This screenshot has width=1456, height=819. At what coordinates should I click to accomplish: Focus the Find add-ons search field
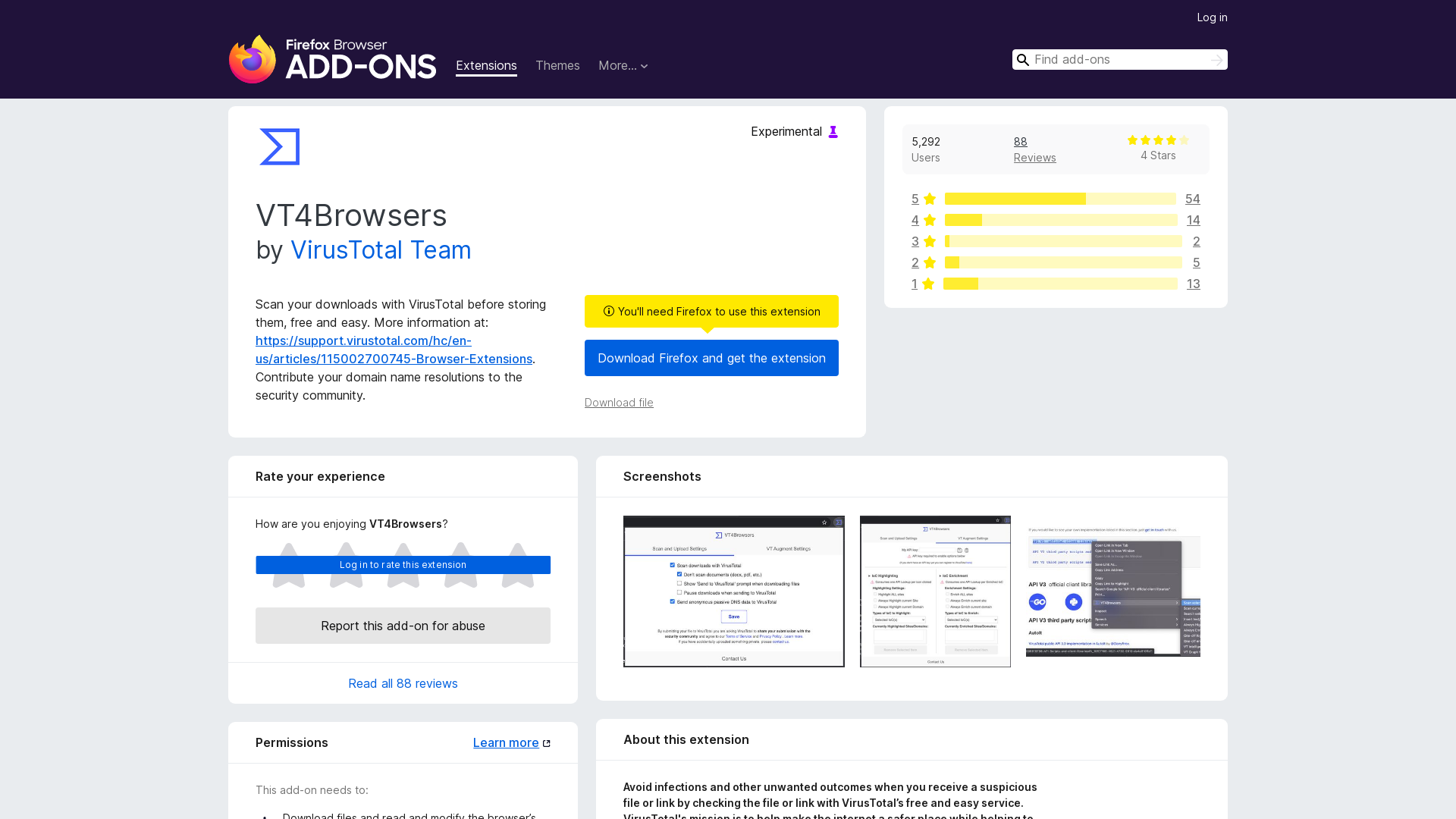click(1119, 60)
